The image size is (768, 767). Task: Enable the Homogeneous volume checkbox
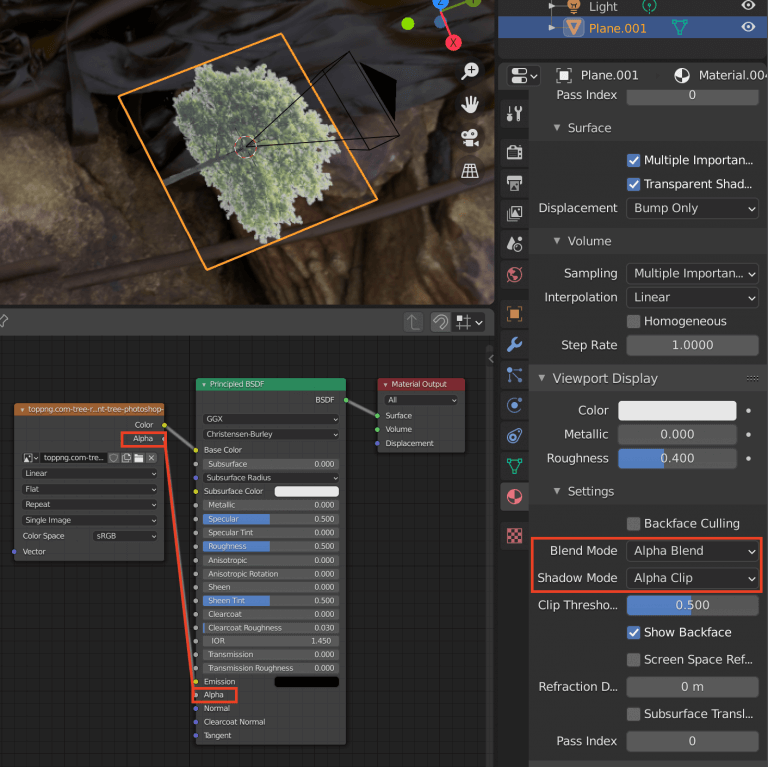(x=634, y=322)
